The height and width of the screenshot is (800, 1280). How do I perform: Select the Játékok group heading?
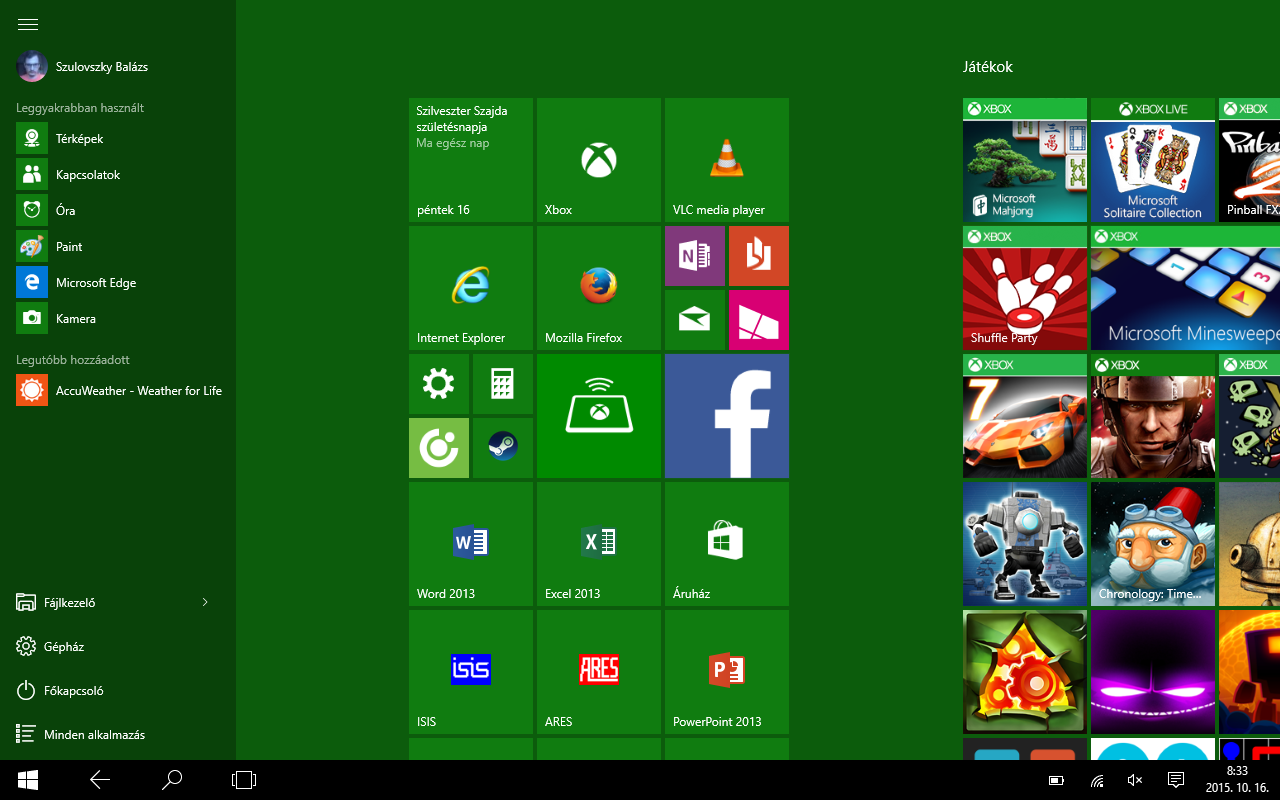pyautogui.click(x=988, y=67)
